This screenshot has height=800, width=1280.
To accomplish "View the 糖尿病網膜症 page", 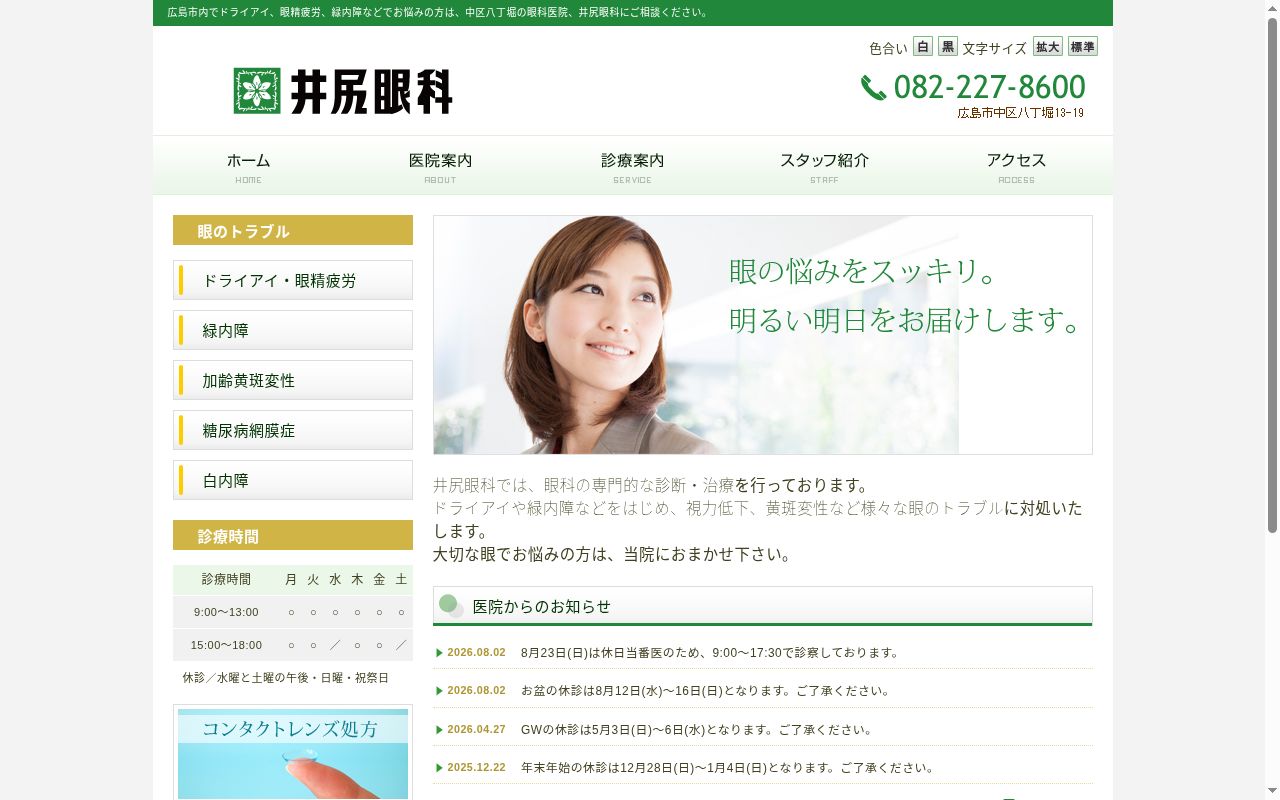I will click(293, 430).
